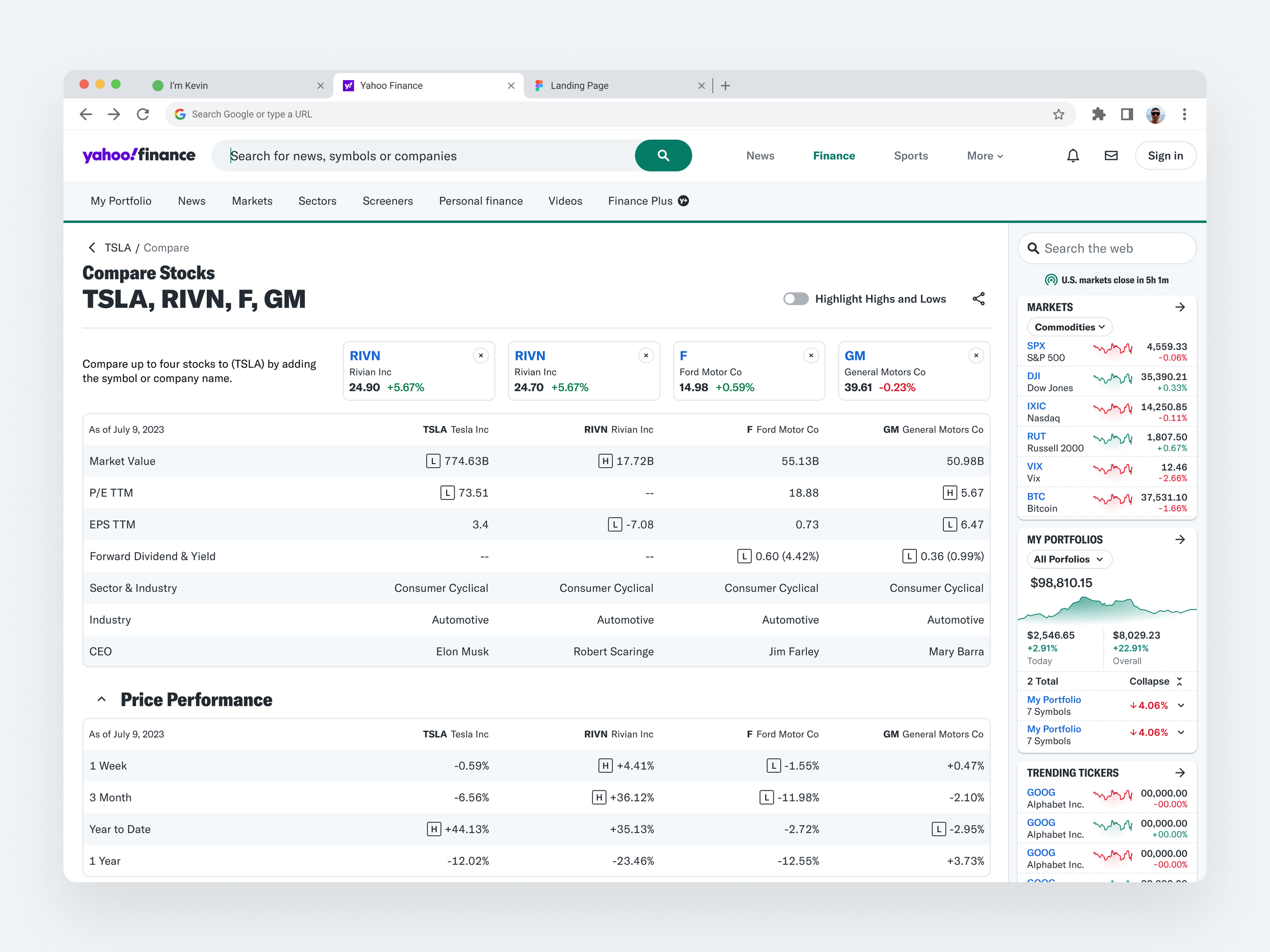1270x952 pixels.
Task: Open the RUT Russell 2000 ticker
Action: click(x=1106, y=442)
